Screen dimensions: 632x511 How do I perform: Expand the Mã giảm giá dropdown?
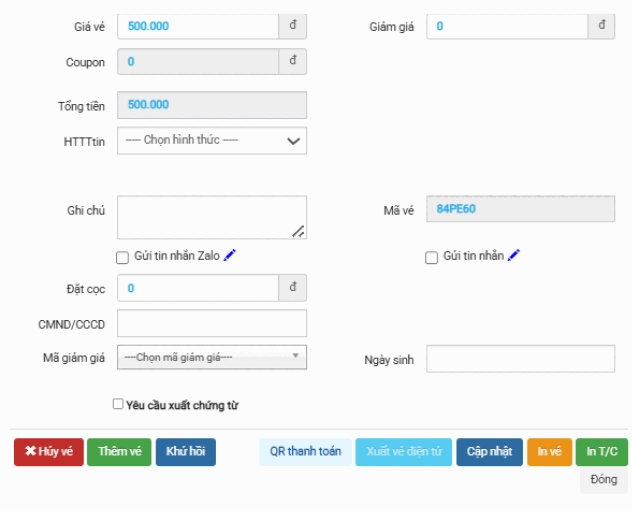click(212, 357)
